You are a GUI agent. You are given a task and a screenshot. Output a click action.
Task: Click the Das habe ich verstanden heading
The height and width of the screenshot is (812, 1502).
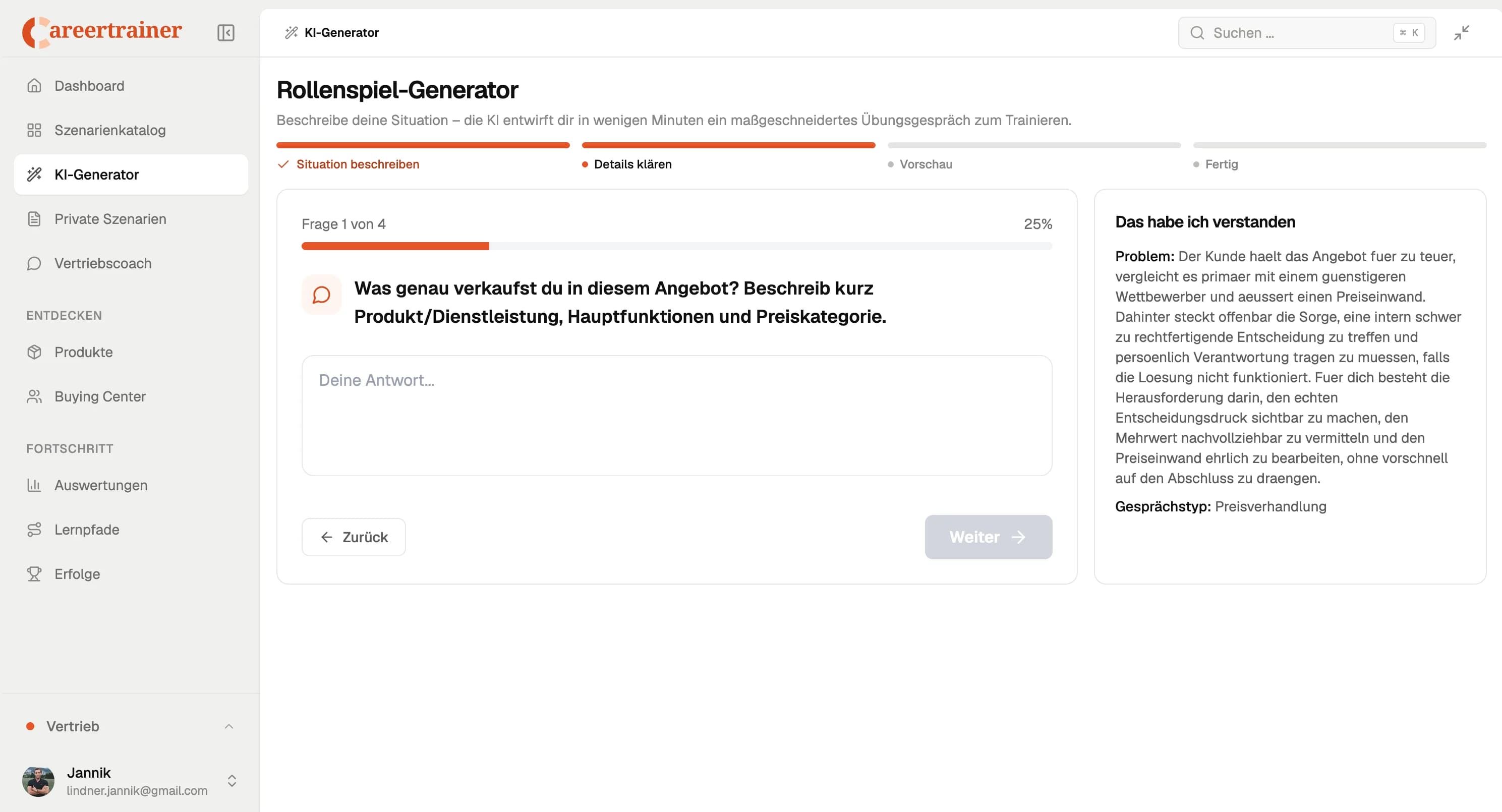pyautogui.click(x=1204, y=222)
